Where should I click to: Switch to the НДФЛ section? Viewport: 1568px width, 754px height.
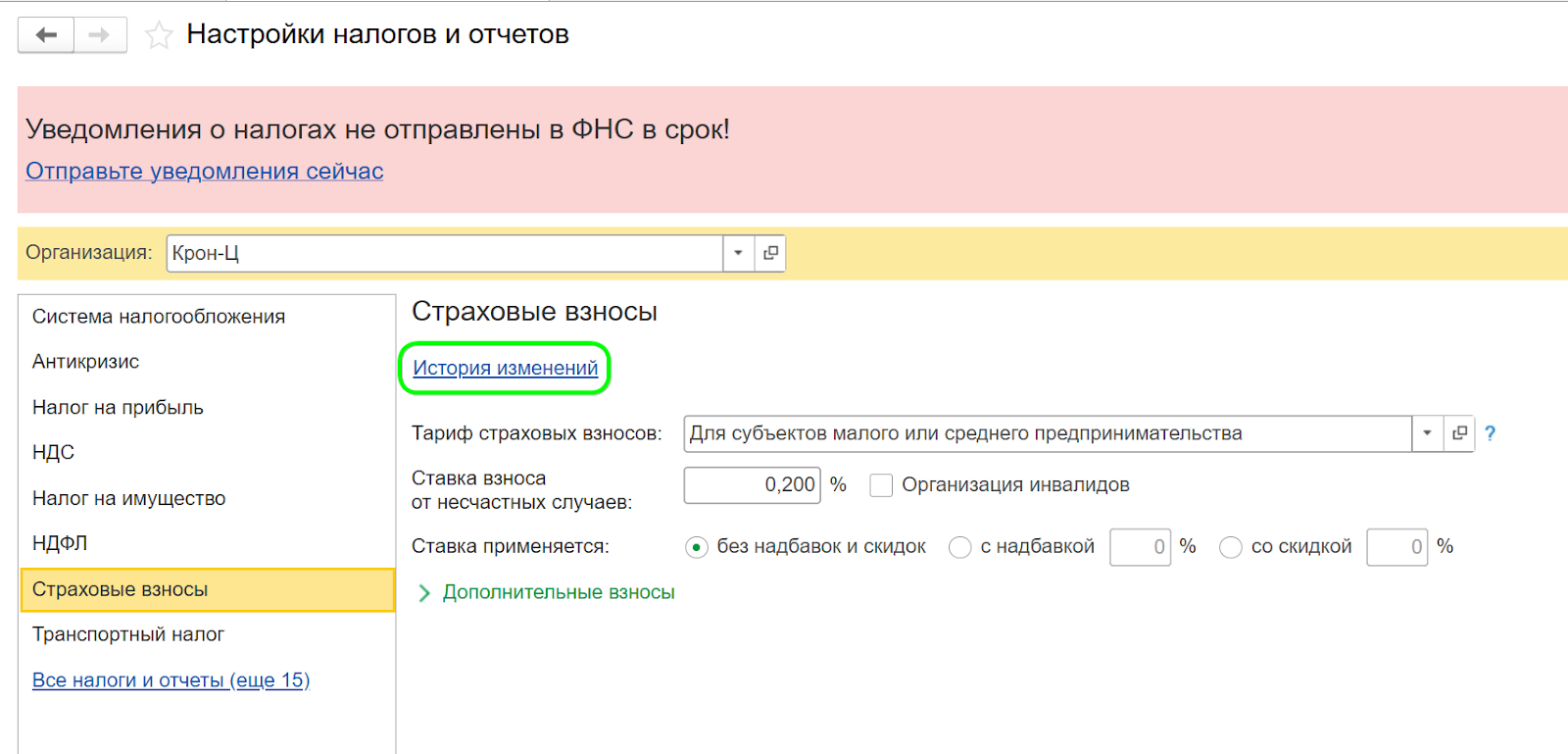[x=208, y=543]
